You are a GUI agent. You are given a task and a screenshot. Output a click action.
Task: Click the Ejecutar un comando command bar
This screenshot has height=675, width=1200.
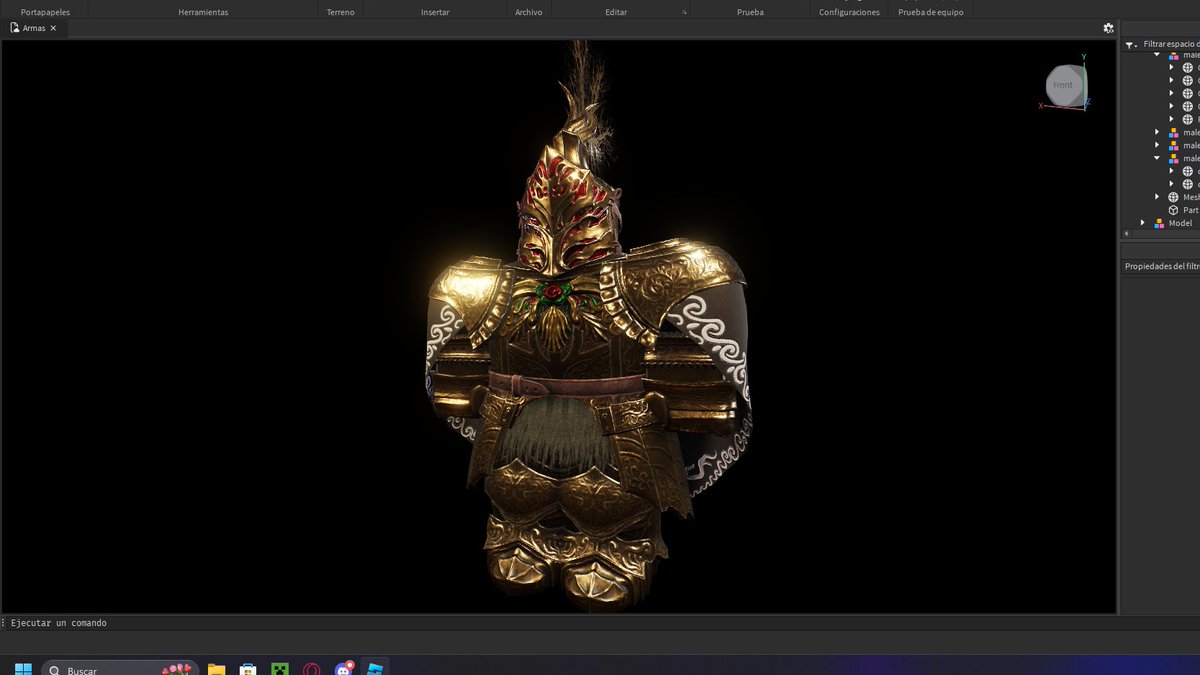point(560,623)
